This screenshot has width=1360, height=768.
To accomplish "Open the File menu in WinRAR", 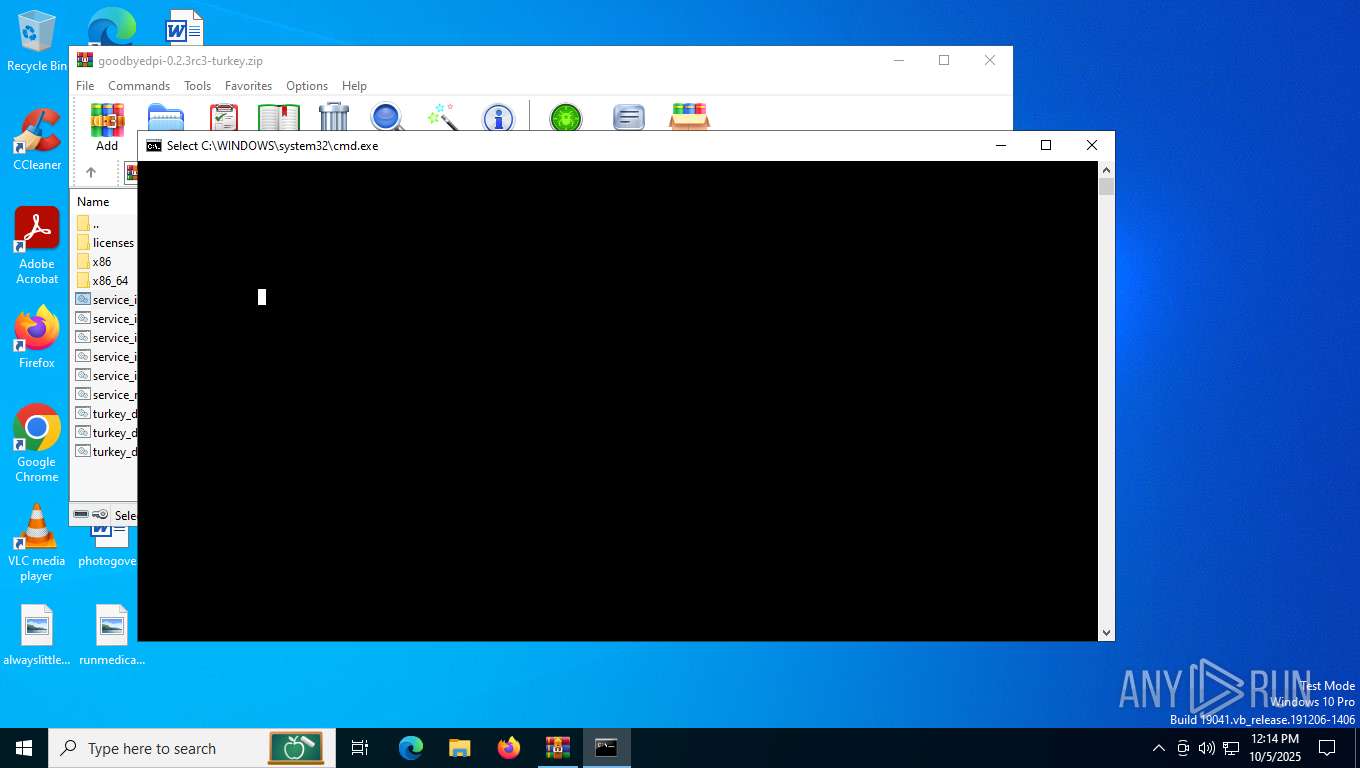I will pyautogui.click(x=85, y=86).
